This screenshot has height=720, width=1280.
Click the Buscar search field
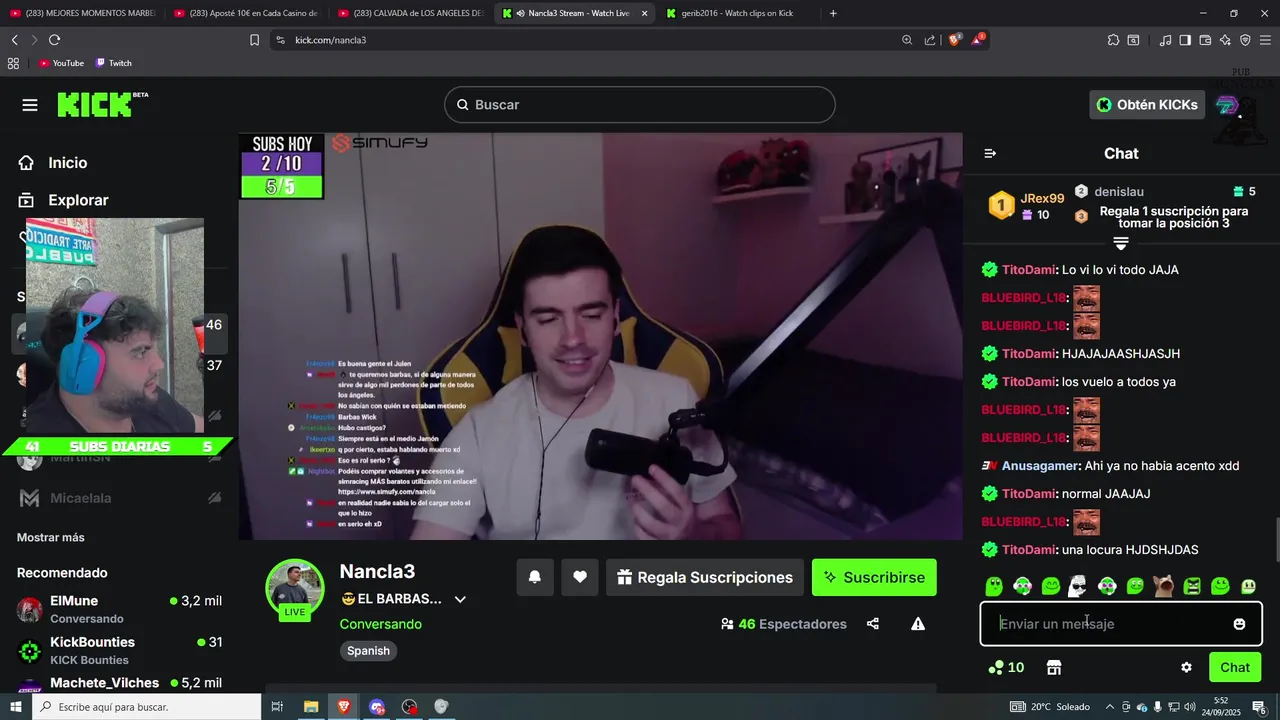point(640,105)
